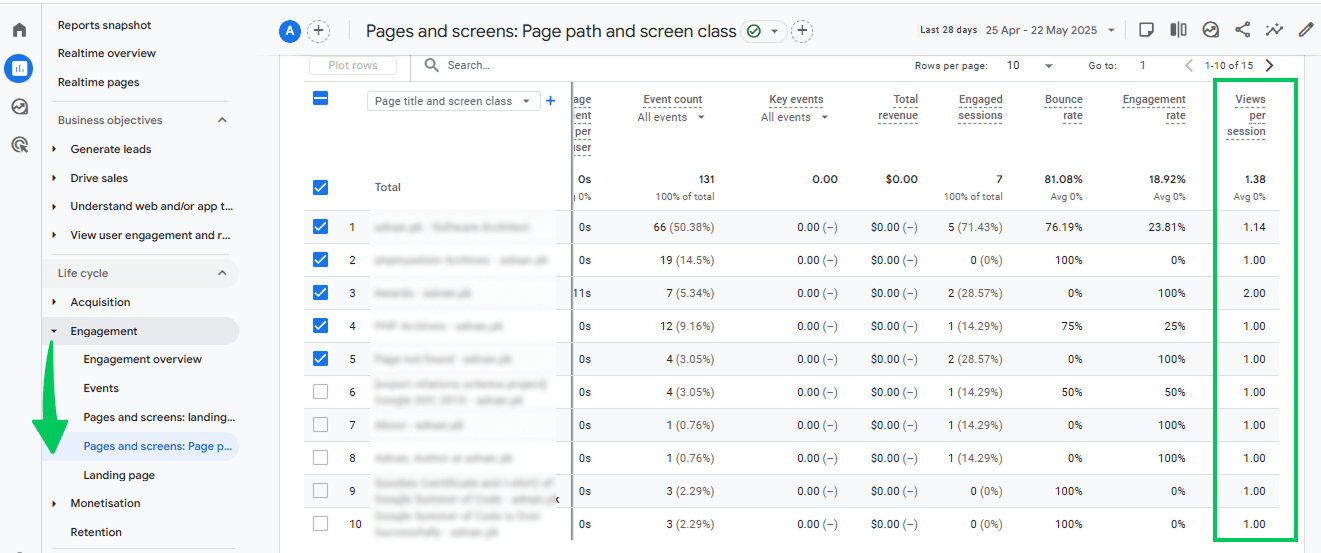The width and height of the screenshot is (1321, 553).
Task: Check row 6 checkbox
Action: [x=320, y=392]
